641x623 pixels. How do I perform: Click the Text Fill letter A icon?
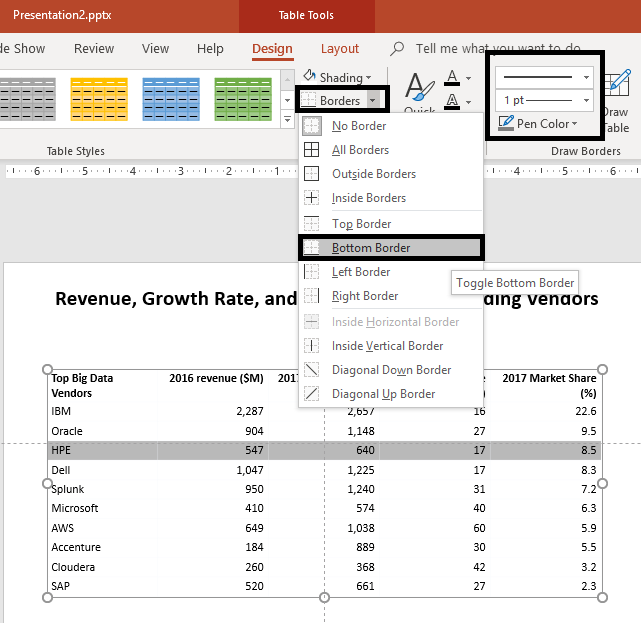452,78
